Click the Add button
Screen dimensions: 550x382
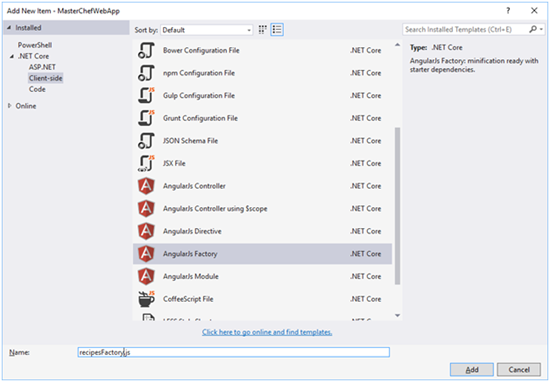pyautogui.click(x=472, y=369)
